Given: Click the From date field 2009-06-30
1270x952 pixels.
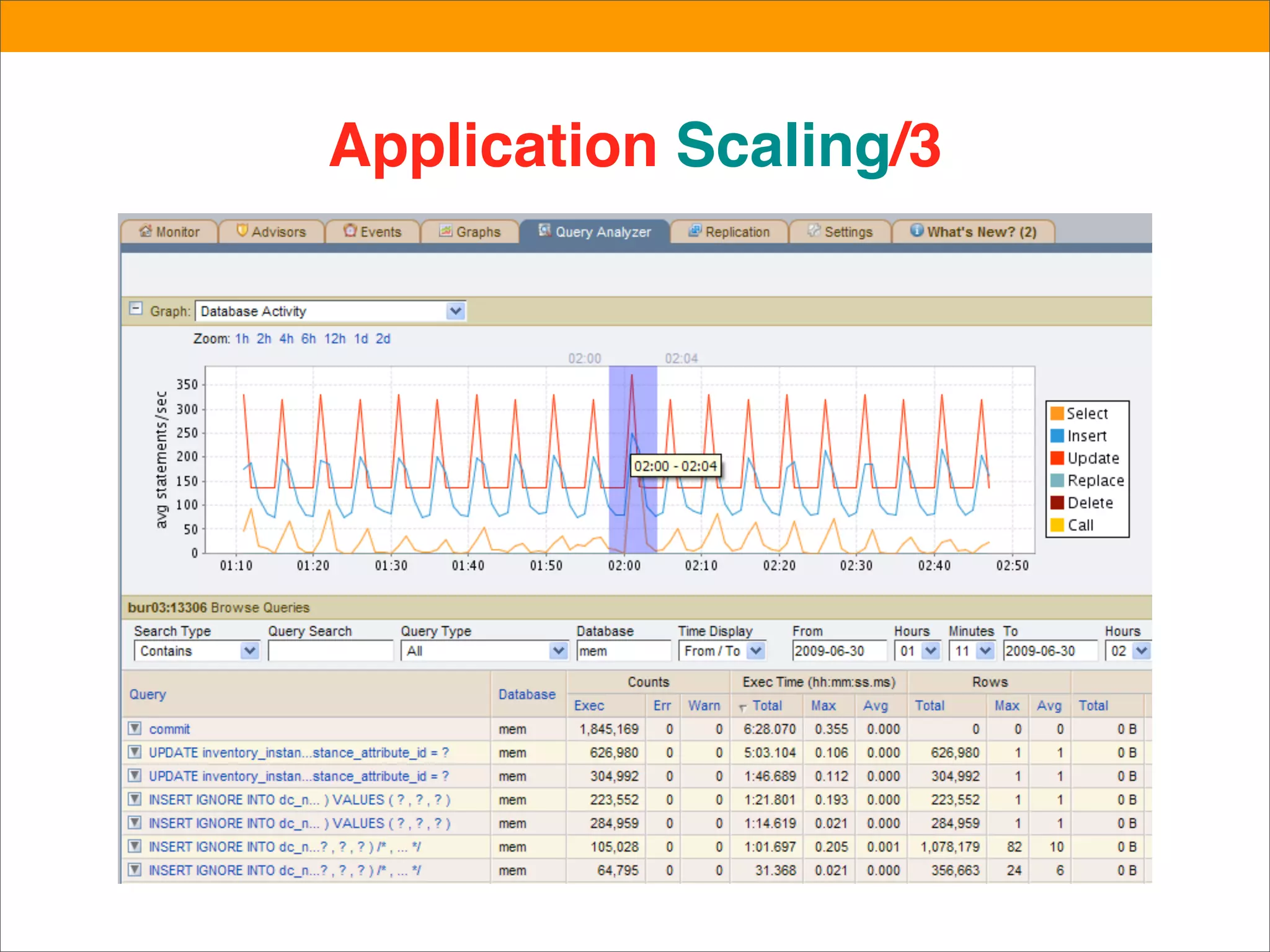Looking at the screenshot, I should (840, 651).
